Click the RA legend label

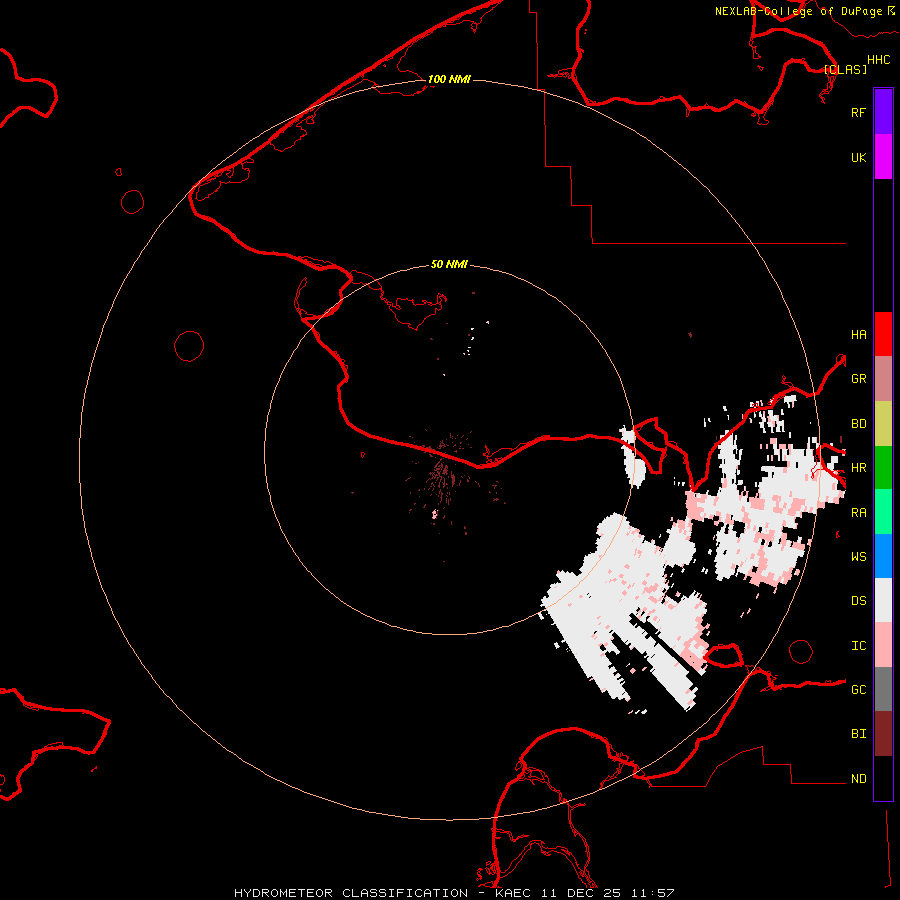[858, 512]
